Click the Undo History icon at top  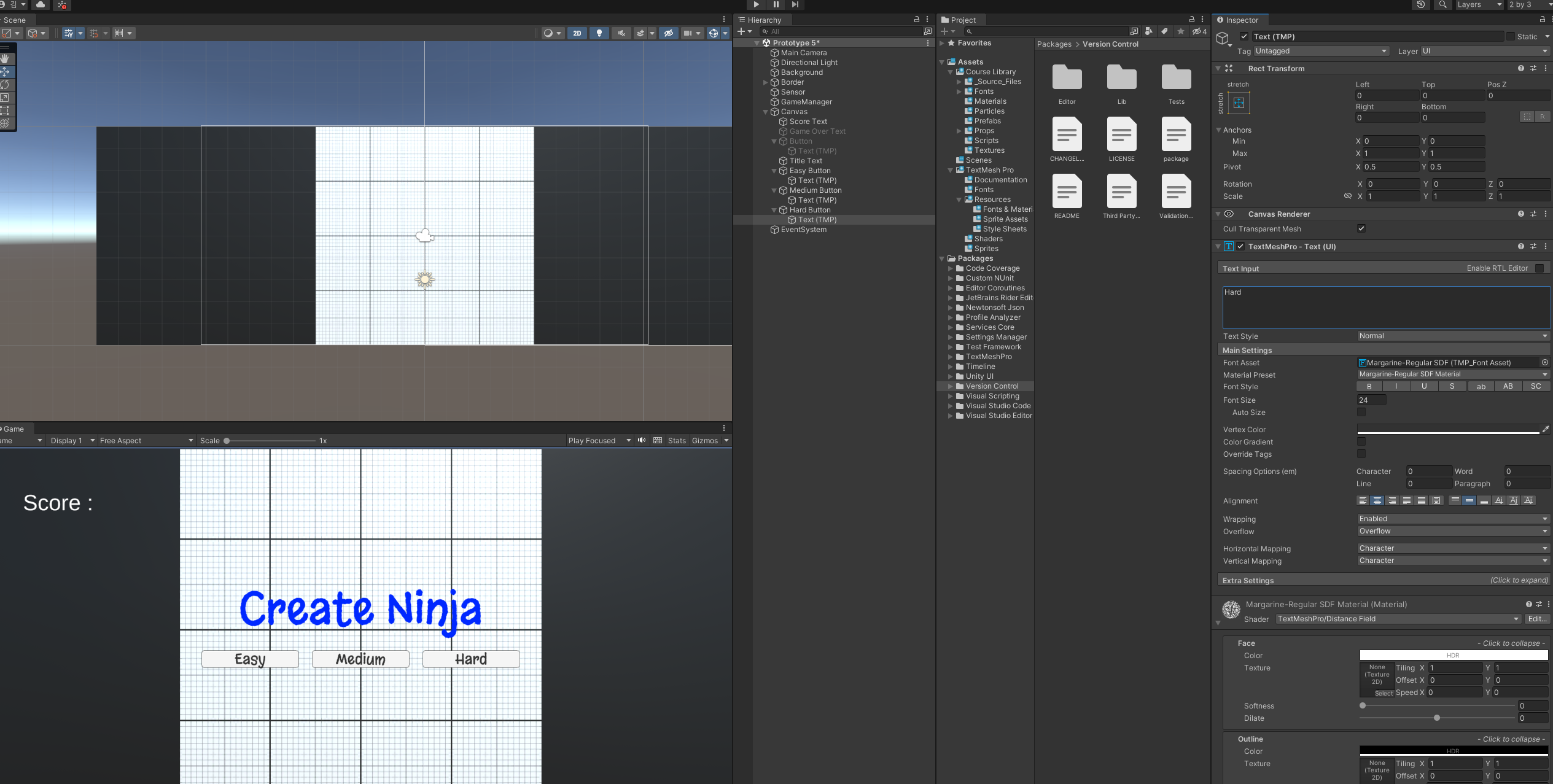pyautogui.click(x=1421, y=5)
